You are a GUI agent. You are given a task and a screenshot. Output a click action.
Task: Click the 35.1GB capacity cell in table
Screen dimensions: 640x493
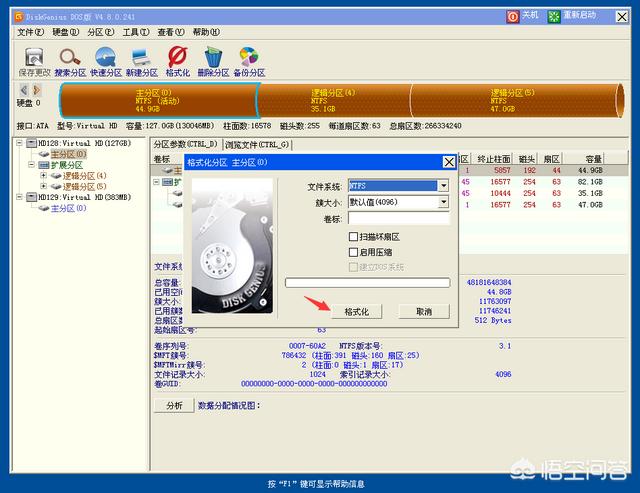click(590, 193)
